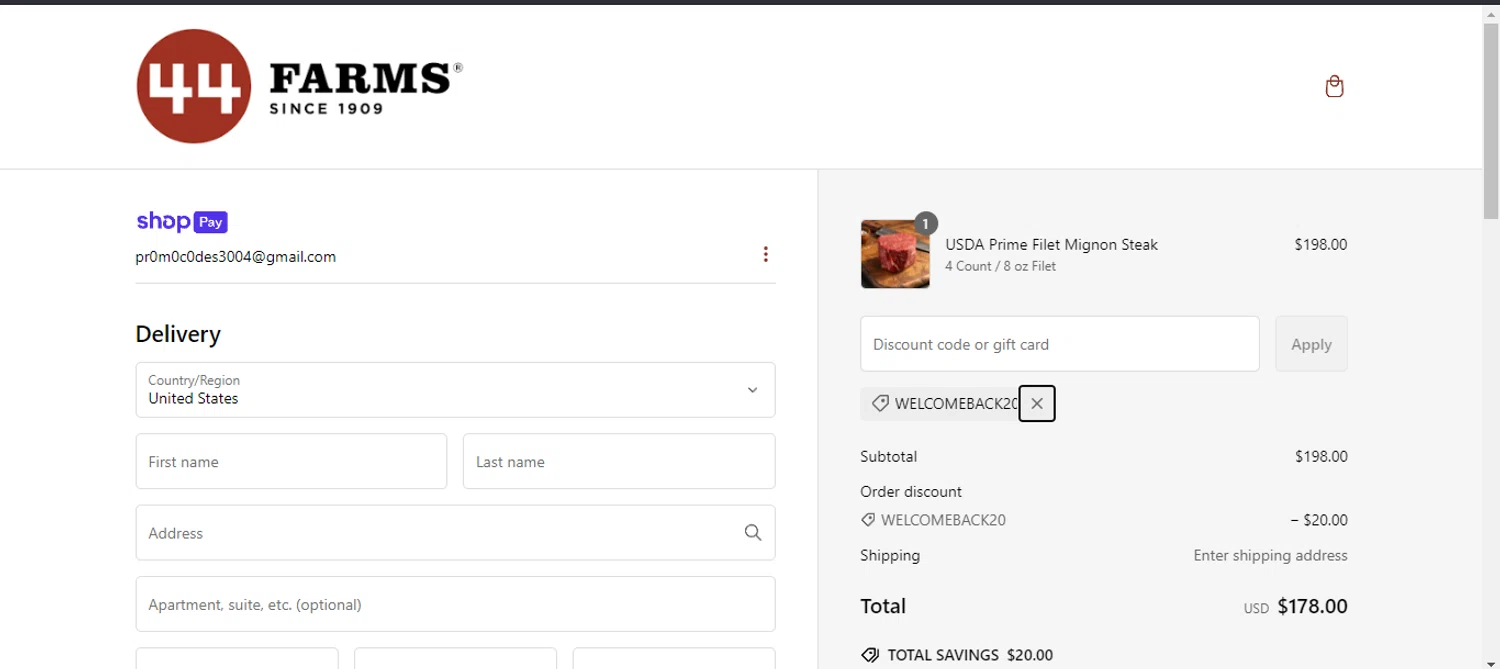Click the Last name field
1500x669 pixels.
(x=619, y=461)
